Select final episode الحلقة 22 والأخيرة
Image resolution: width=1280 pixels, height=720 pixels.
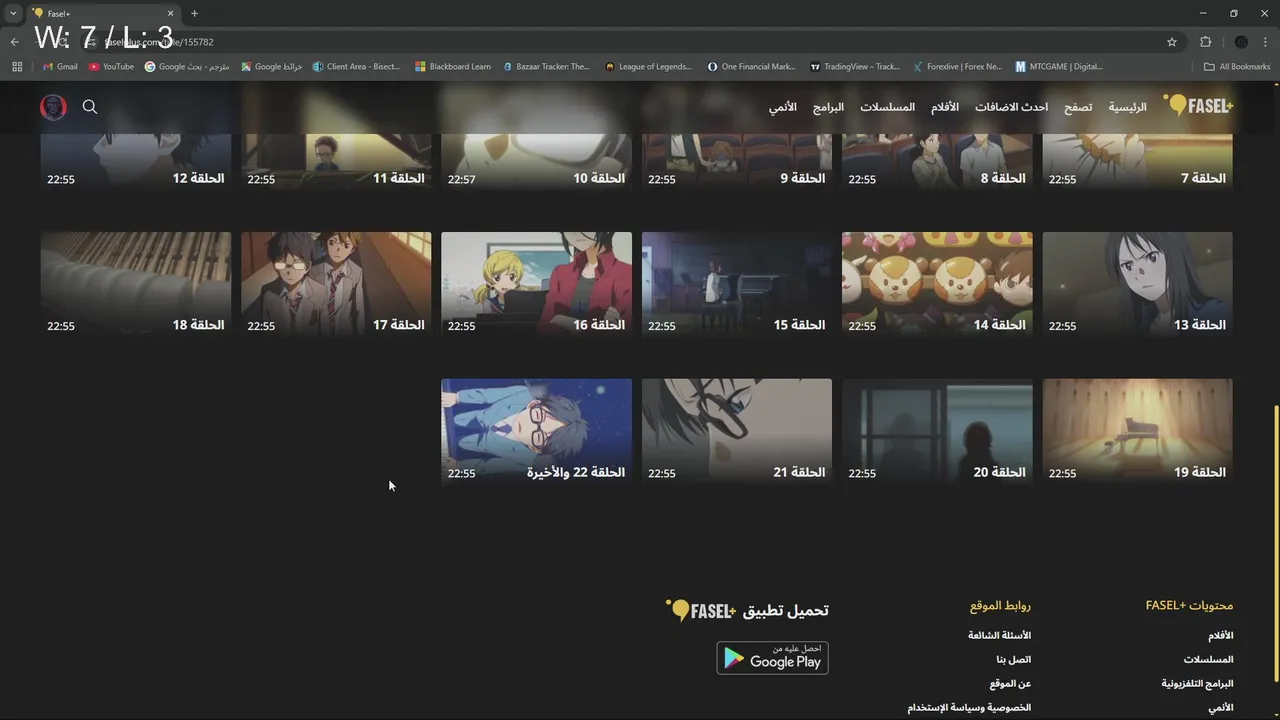[536, 432]
